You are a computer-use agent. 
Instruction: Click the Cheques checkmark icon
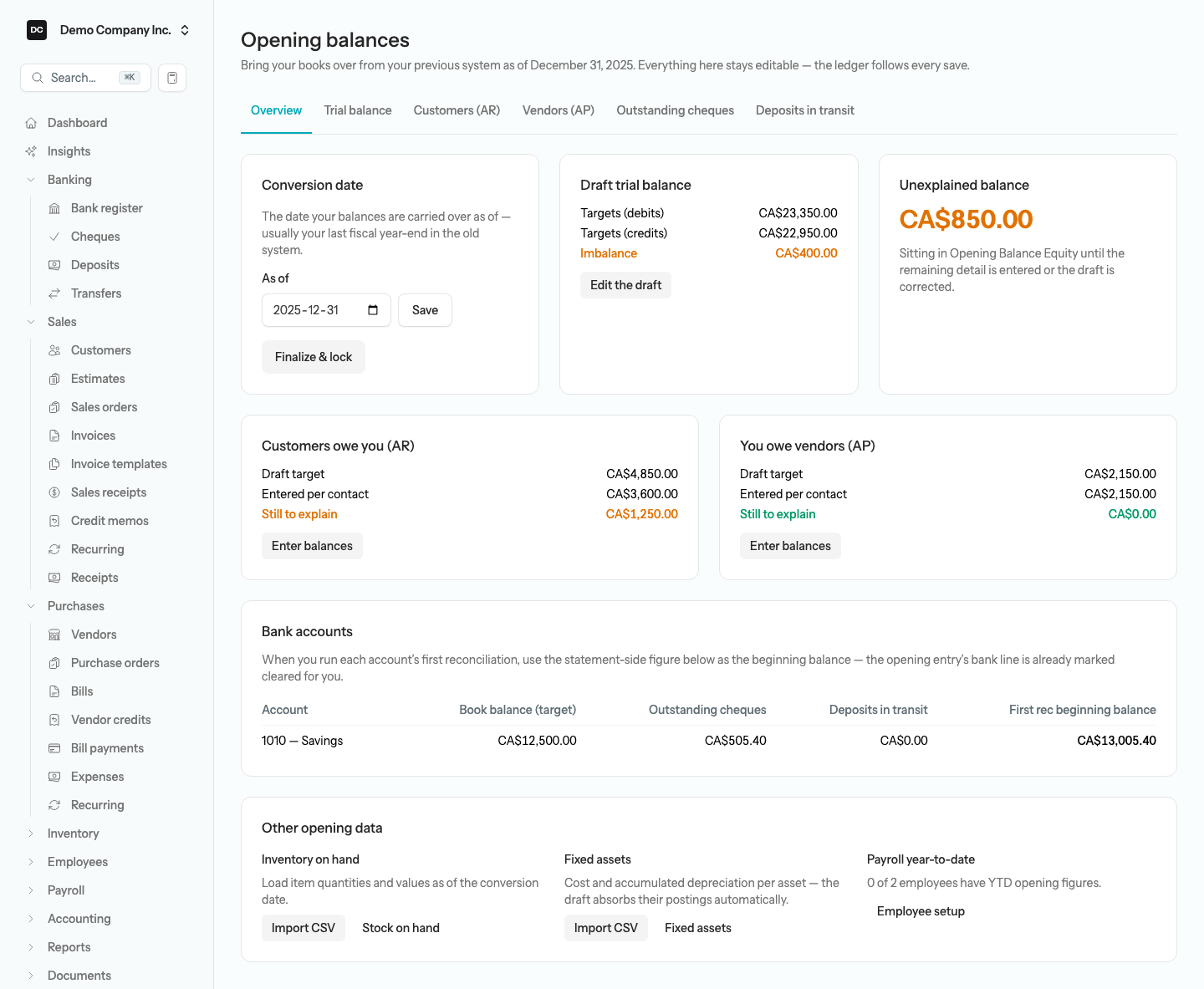click(54, 237)
